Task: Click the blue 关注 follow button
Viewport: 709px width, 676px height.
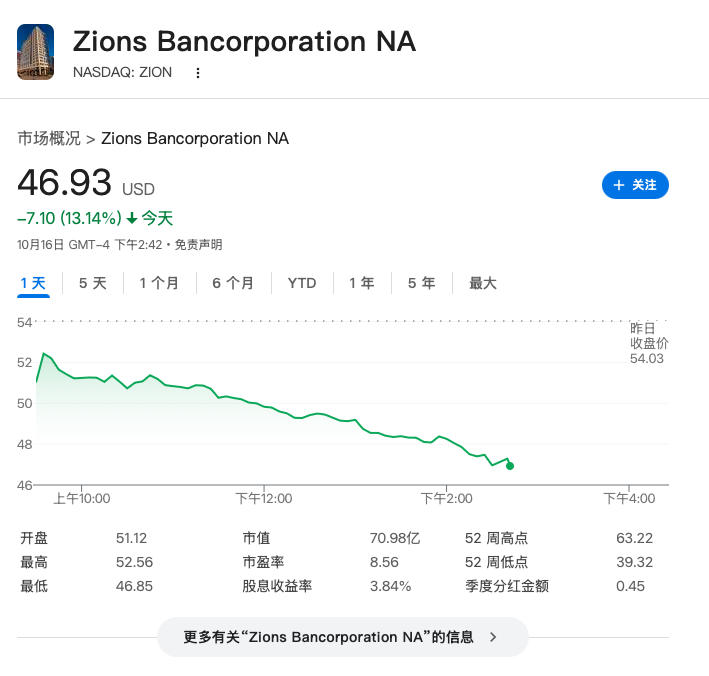Action: [x=635, y=185]
